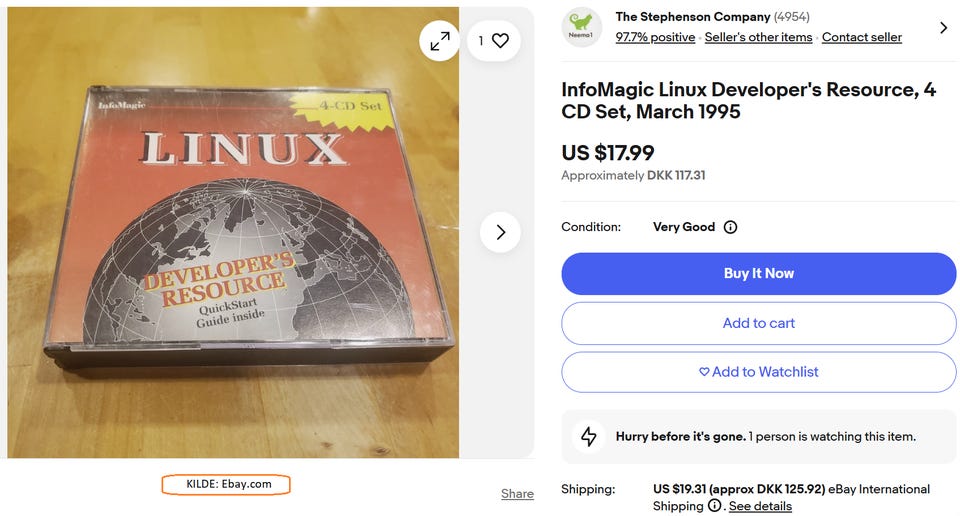The height and width of the screenshot is (516, 960).
Task: Expand seller details with the right chevron
Action: (943, 28)
